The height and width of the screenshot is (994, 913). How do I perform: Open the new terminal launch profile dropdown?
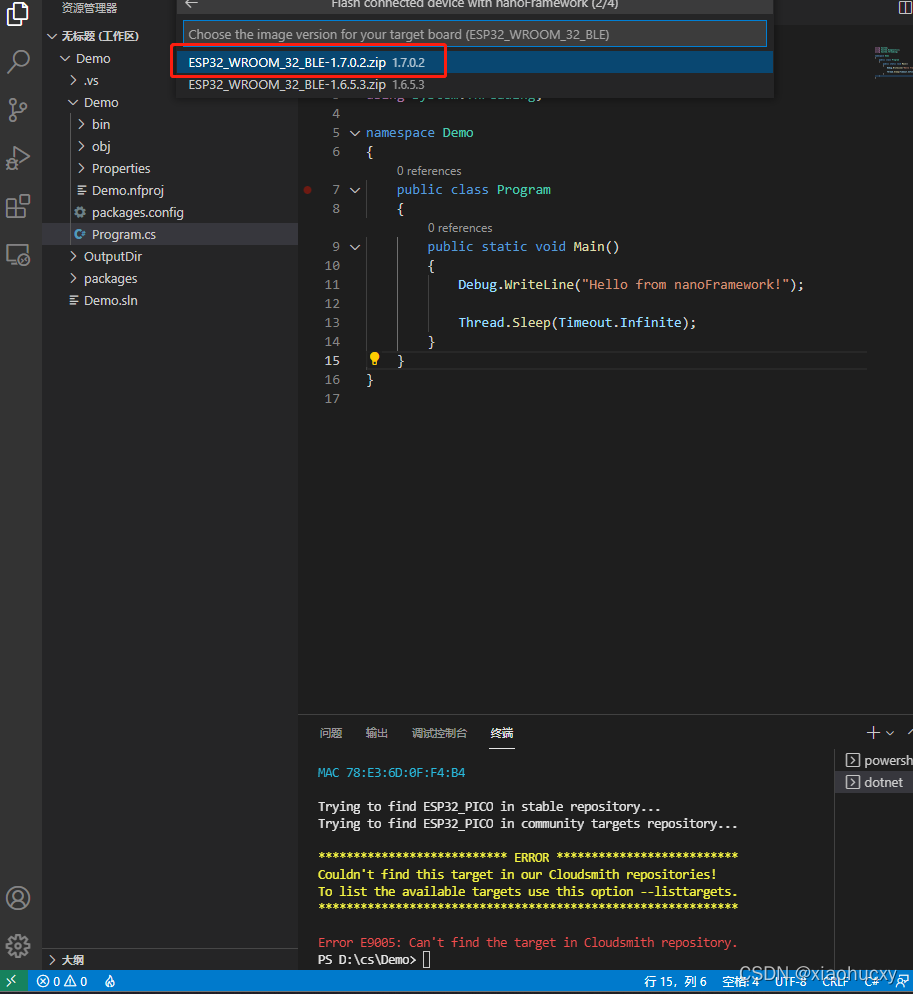point(890,733)
